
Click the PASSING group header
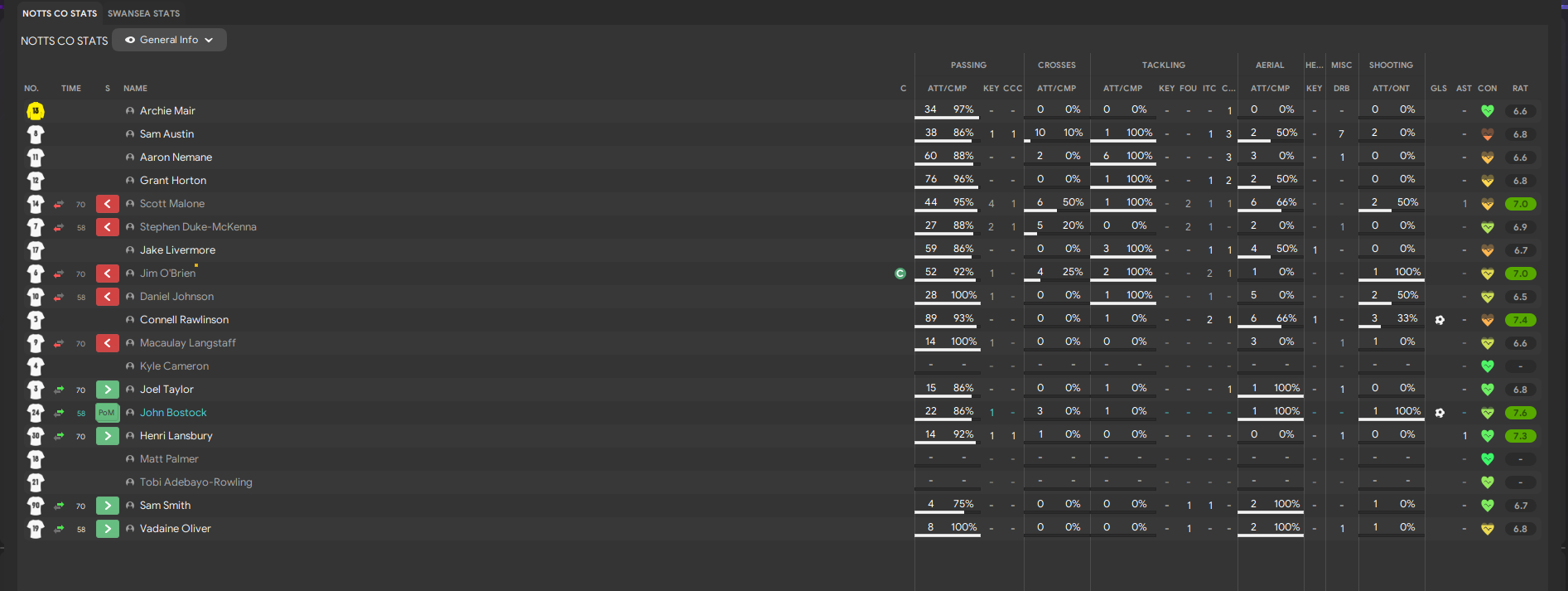pos(968,65)
